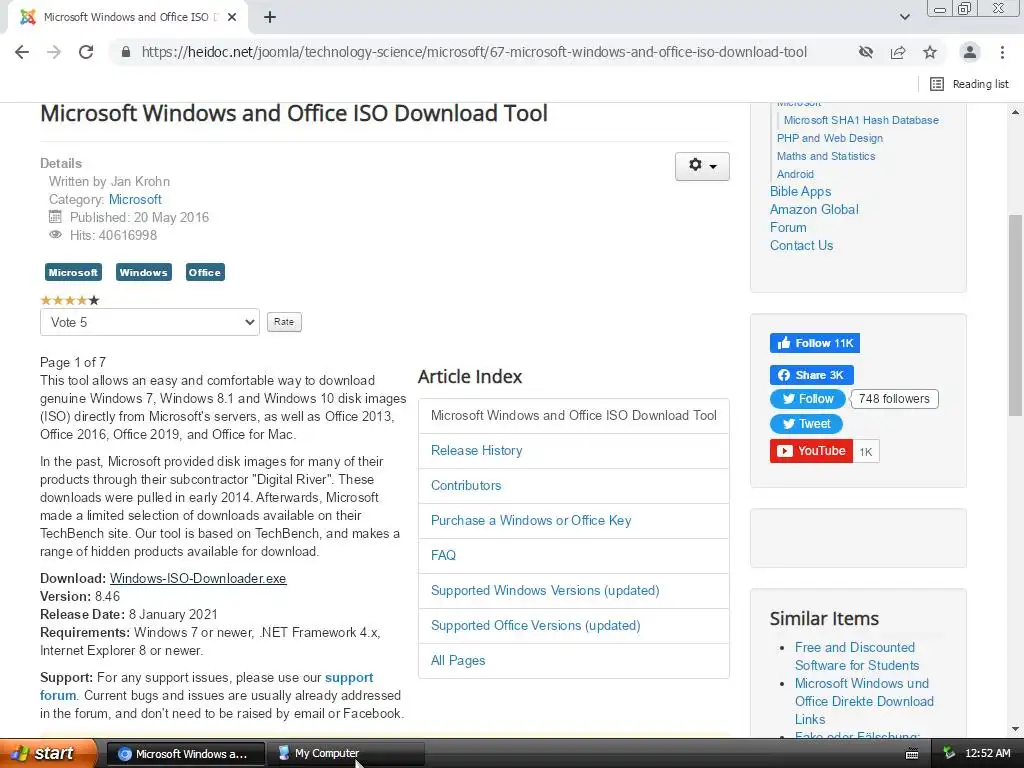Open Purchase a Windows or Office Key
The height and width of the screenshot is (768, 1024).
tap(531, 520)
